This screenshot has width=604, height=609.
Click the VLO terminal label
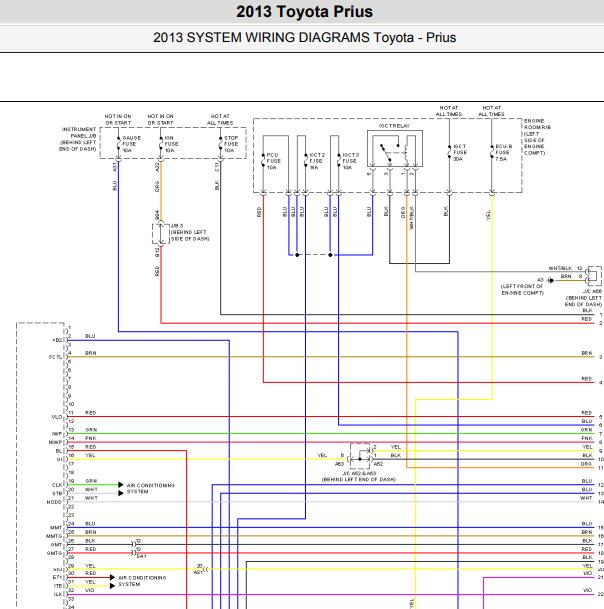pyautogui.click(x=57, y=417)
